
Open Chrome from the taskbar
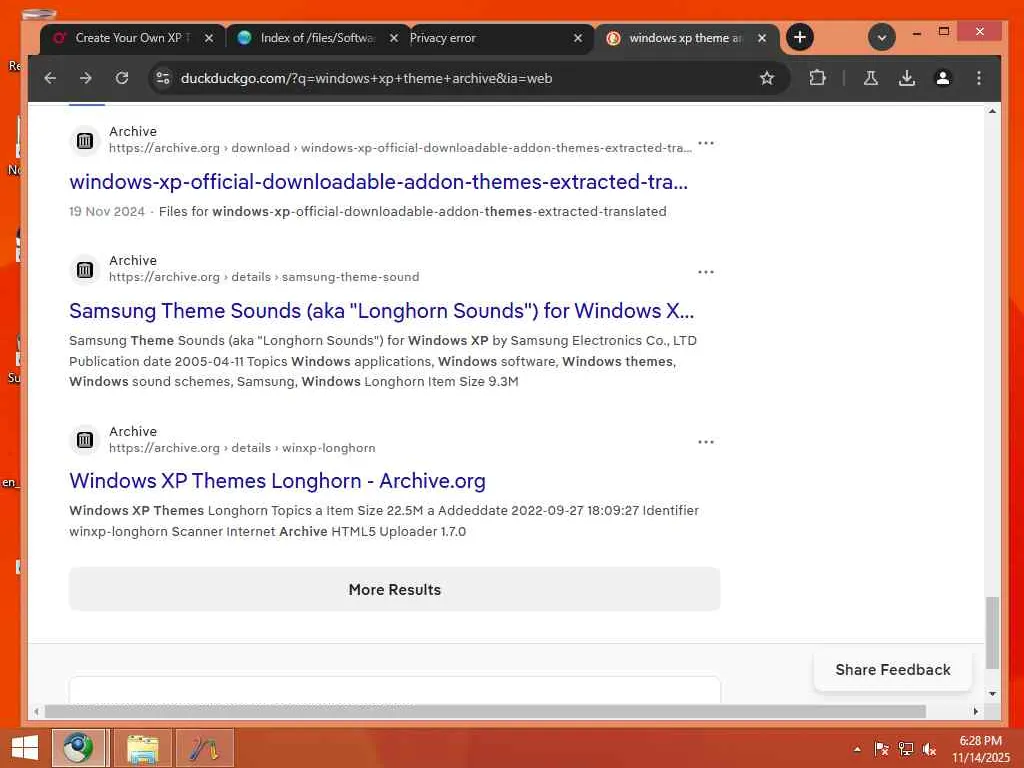(78, 748)
